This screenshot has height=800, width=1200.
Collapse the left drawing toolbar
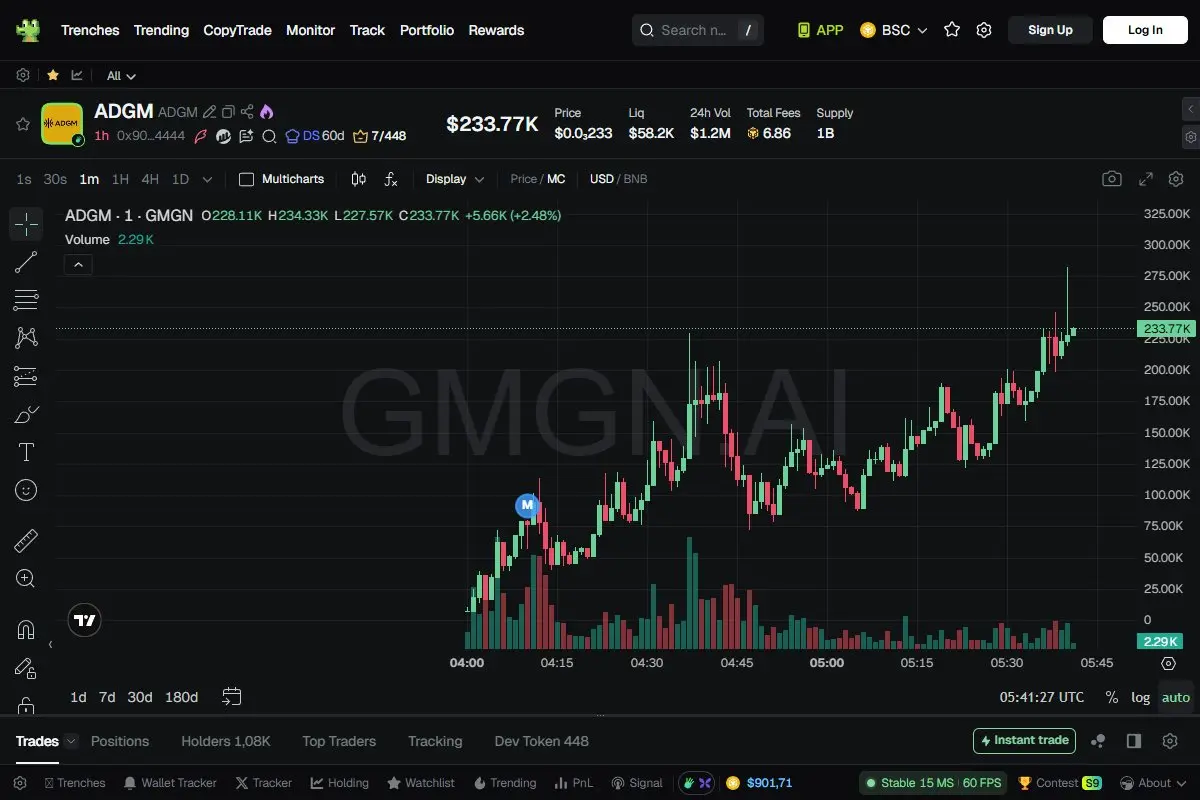[50, 645]
